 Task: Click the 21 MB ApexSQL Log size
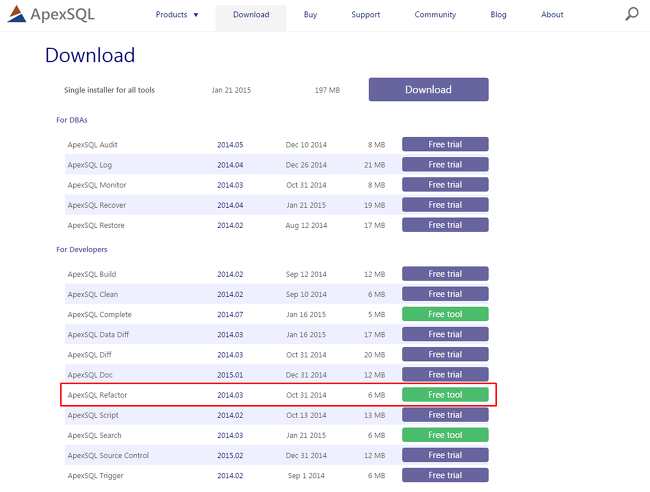[x=374, y=165]
